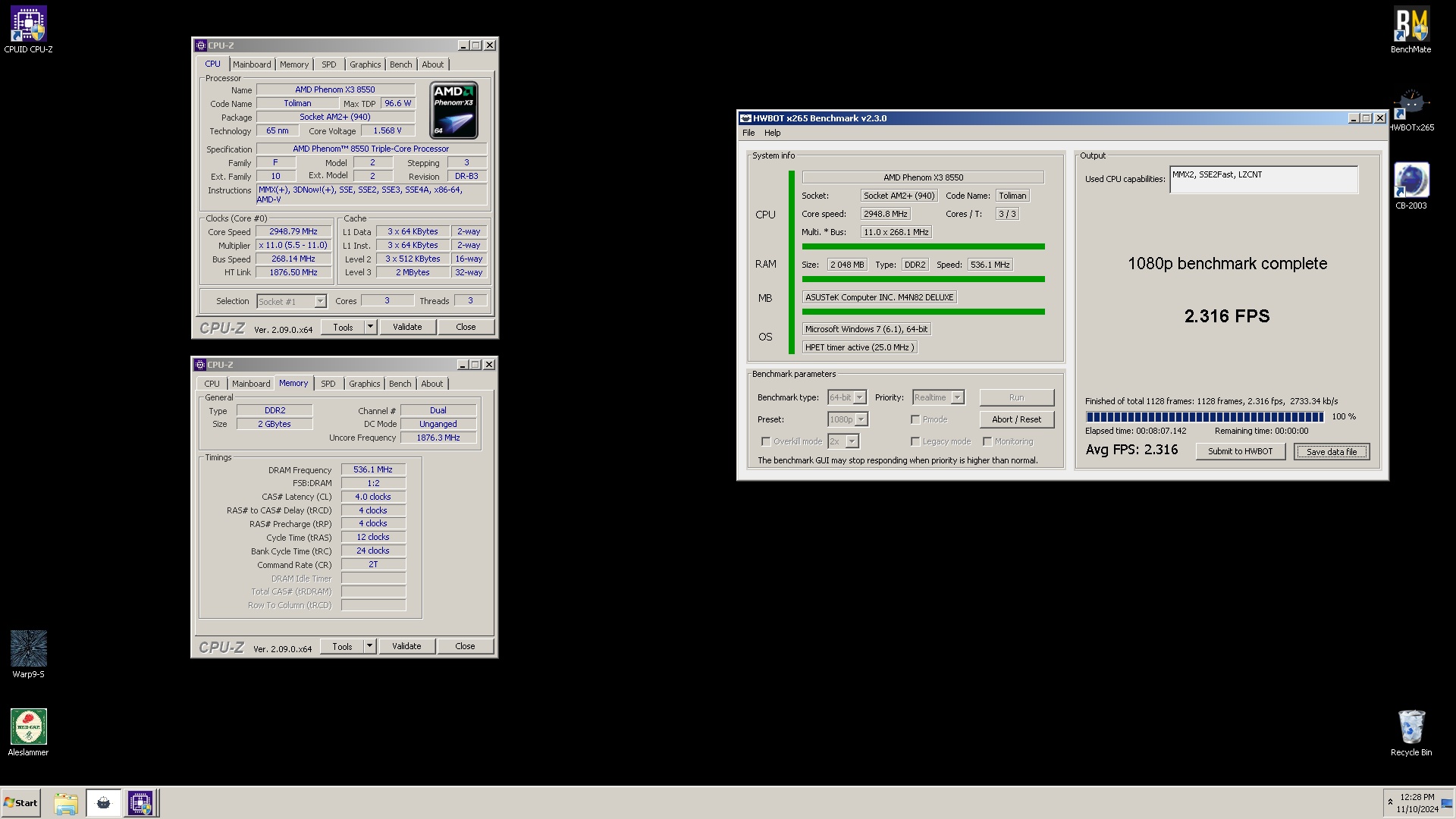Open the Aleslammer desktop shortcut
This screenshot has height=819, width=1456.
point(28,732)
